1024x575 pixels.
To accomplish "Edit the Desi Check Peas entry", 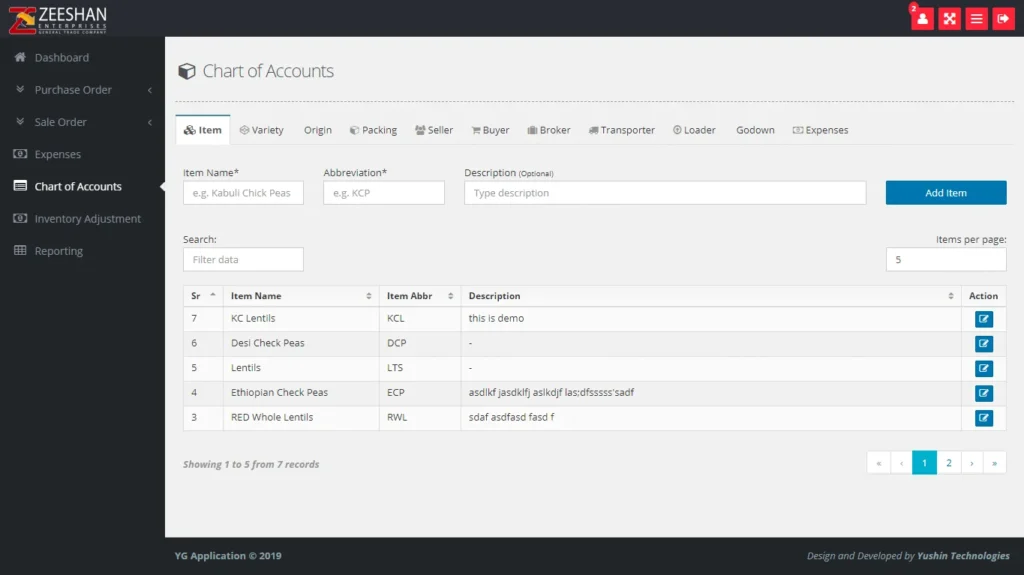I will (983, 344).
